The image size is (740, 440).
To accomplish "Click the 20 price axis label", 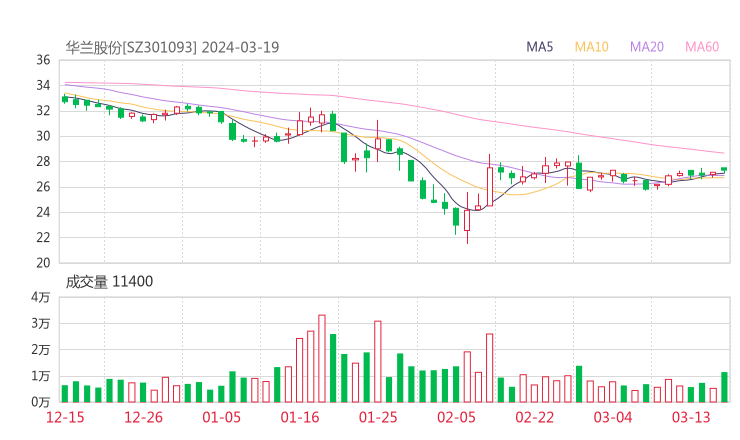I will point(43,262).
